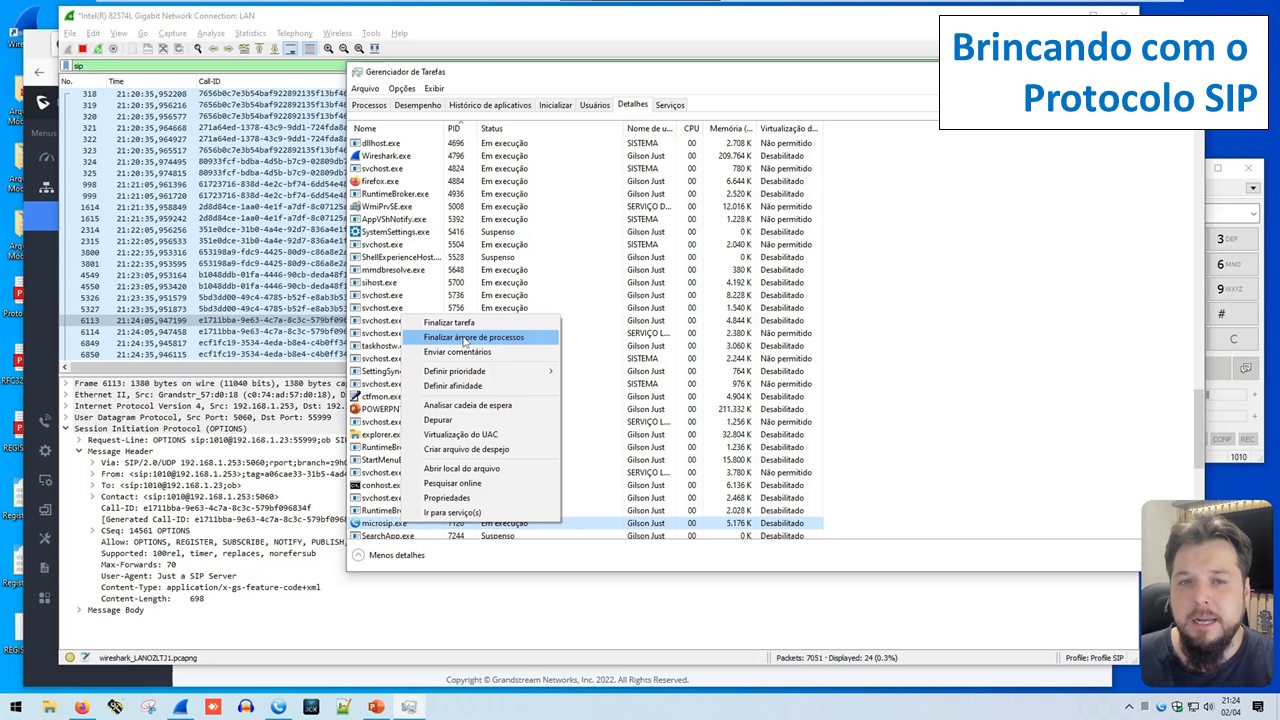
Task: Open Arquivo menu in Task Manager
Action: (x=365, y=89)
